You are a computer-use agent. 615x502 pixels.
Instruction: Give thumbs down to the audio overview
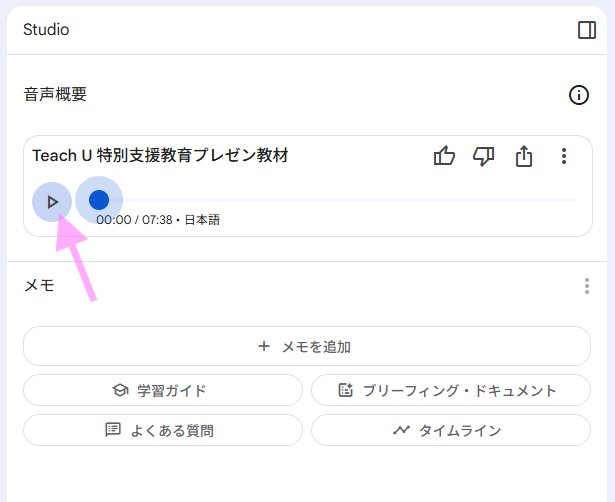click(x=484, y=156)
